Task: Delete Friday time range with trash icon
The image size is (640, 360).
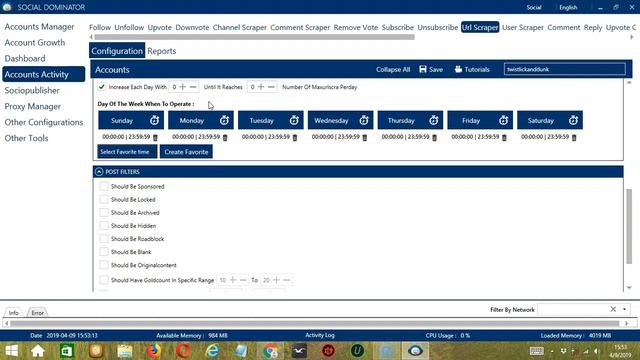Action: point(504,138)
